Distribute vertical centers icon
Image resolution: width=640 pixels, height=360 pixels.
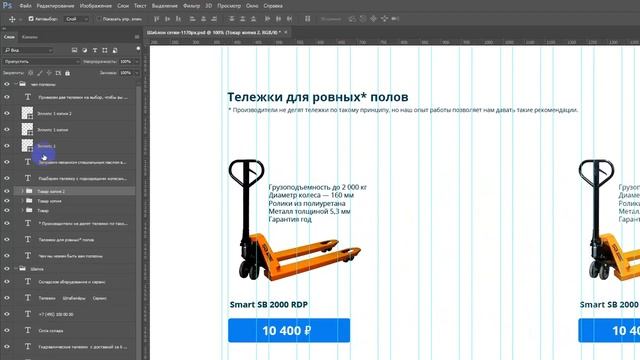coord(242,19)
